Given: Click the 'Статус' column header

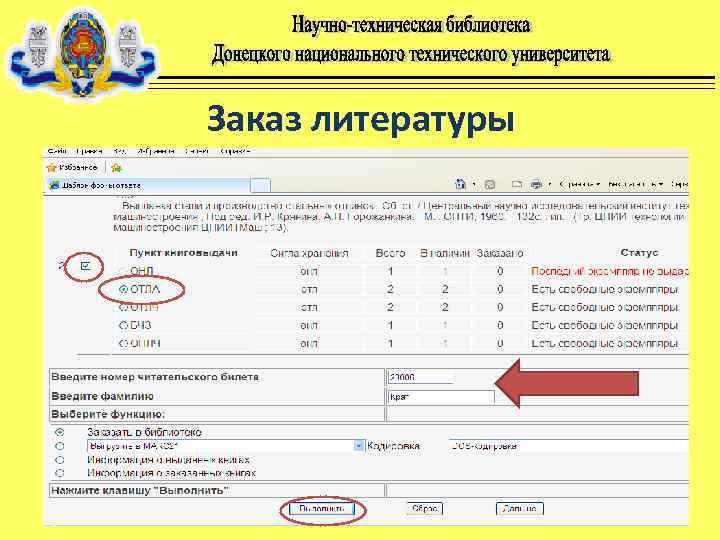Looking at the screenshot, I should pyautogui.click(x=639, y=253).
